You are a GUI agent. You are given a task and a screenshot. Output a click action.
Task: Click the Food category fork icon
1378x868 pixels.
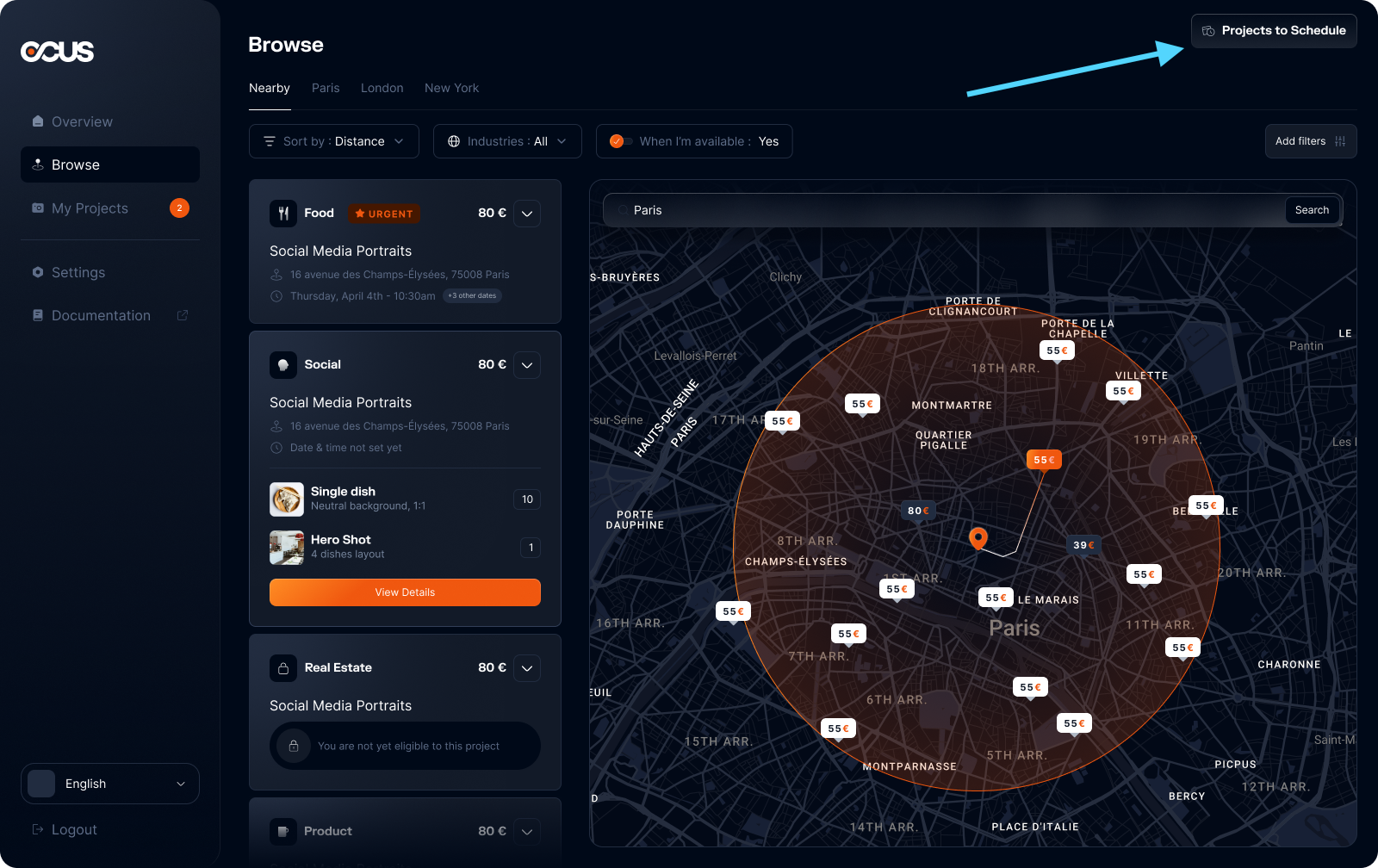283,214
